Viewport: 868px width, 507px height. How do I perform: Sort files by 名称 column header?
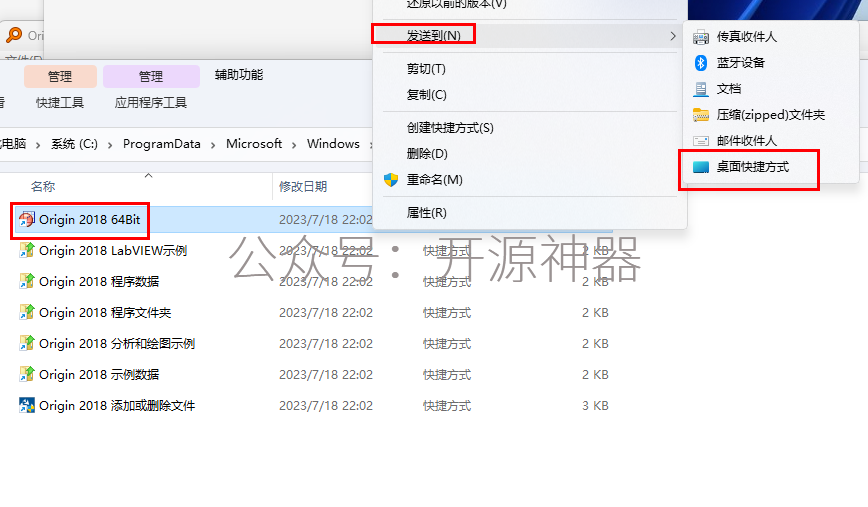point(43,187)
